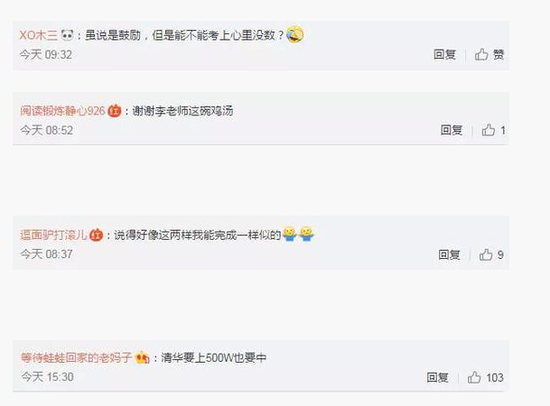The height and width of the screenshot is (406, 550).
Task: Open the profile of 等待娃娃回家的老妈子
Action: coord(76,358)
